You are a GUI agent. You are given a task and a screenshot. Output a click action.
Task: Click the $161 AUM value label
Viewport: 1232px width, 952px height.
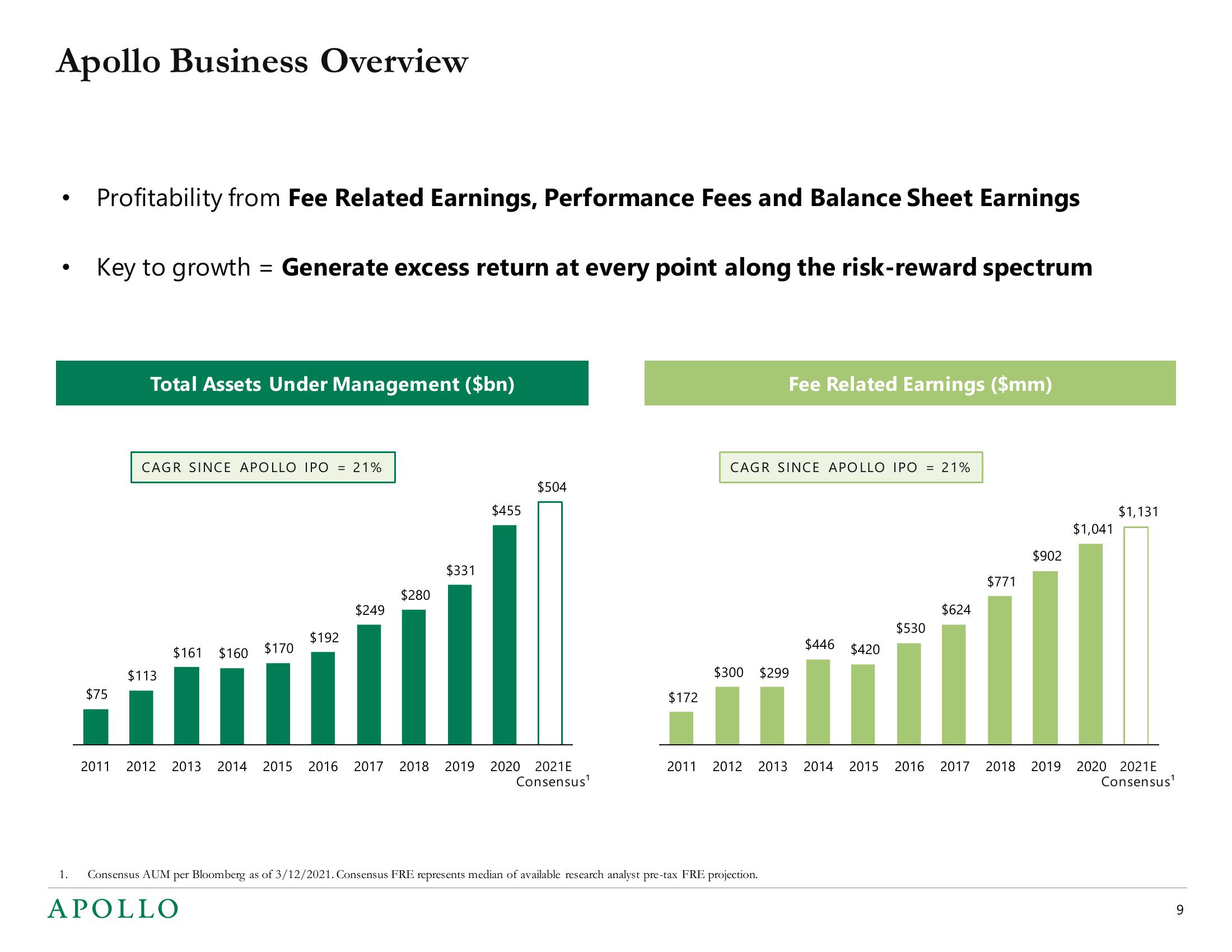point(188,653)
